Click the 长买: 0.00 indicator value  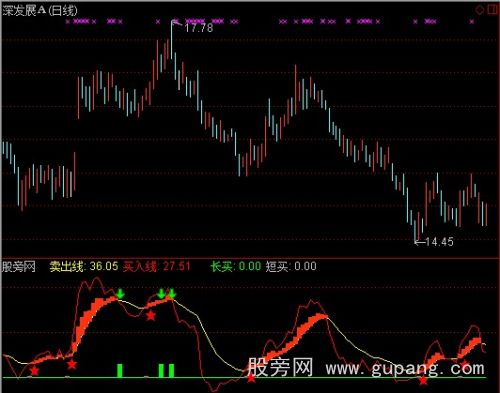236,266
